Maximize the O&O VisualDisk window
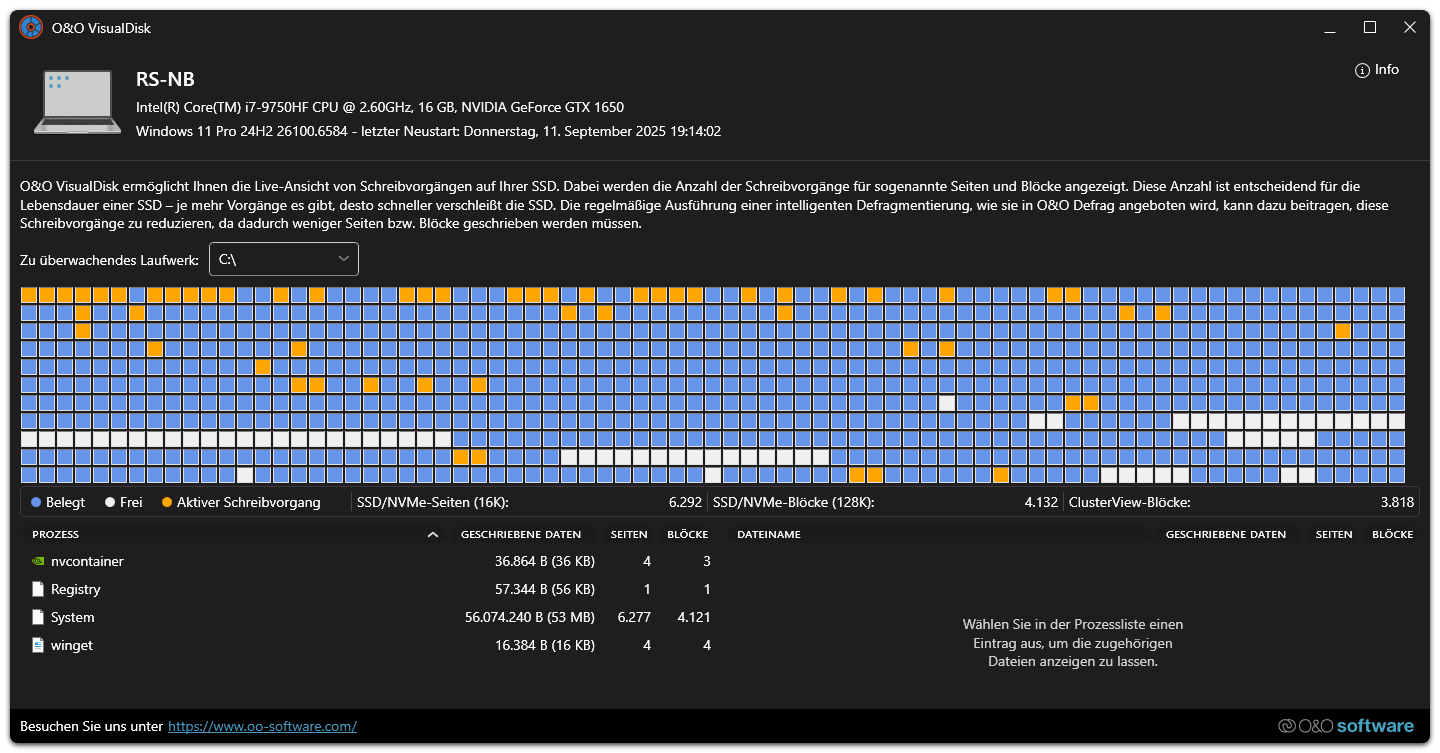The width and height of the screenshot is (1440, 753). [x=1370, y=28]
